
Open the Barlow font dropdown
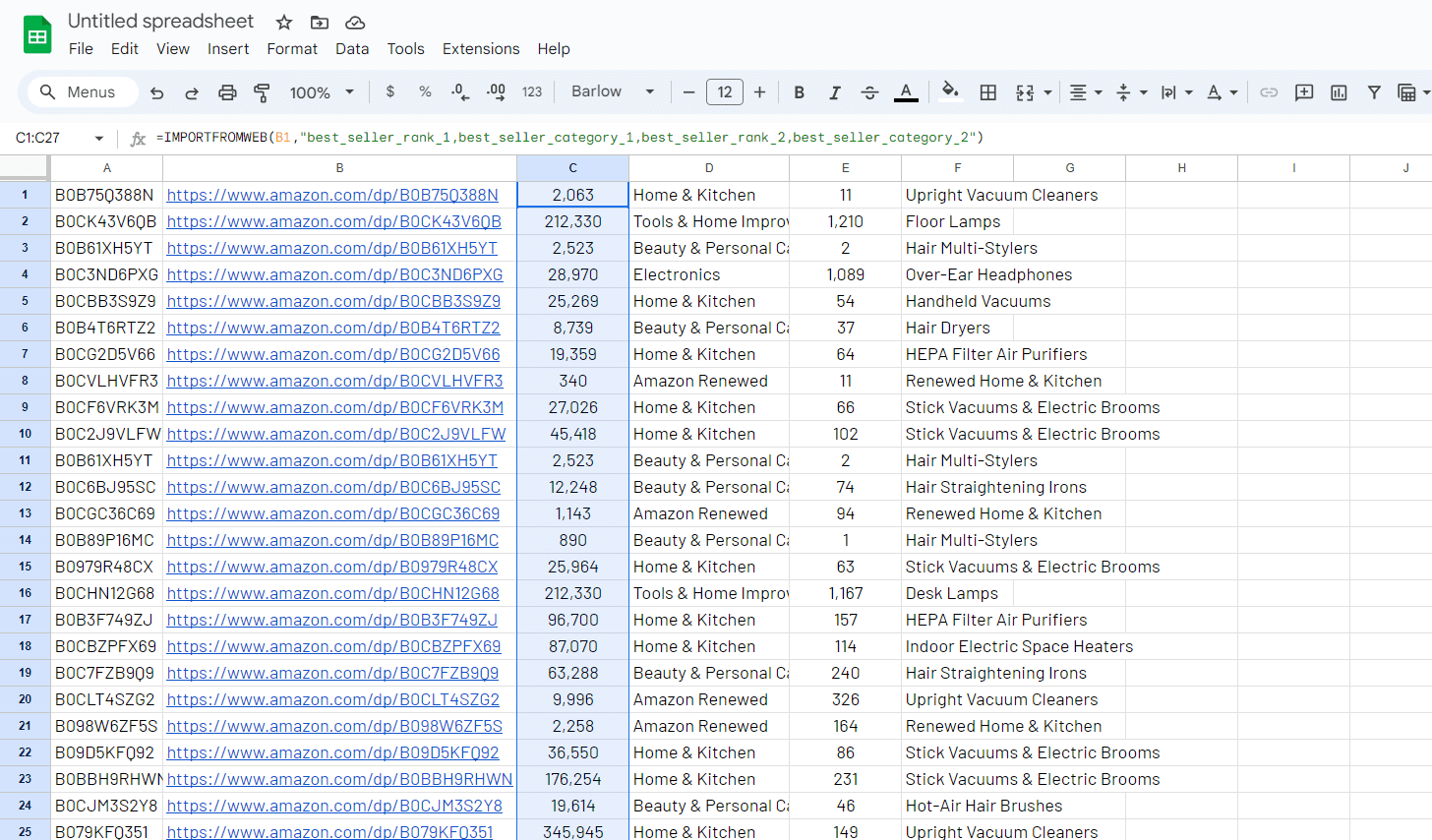(x=613, y=91)
